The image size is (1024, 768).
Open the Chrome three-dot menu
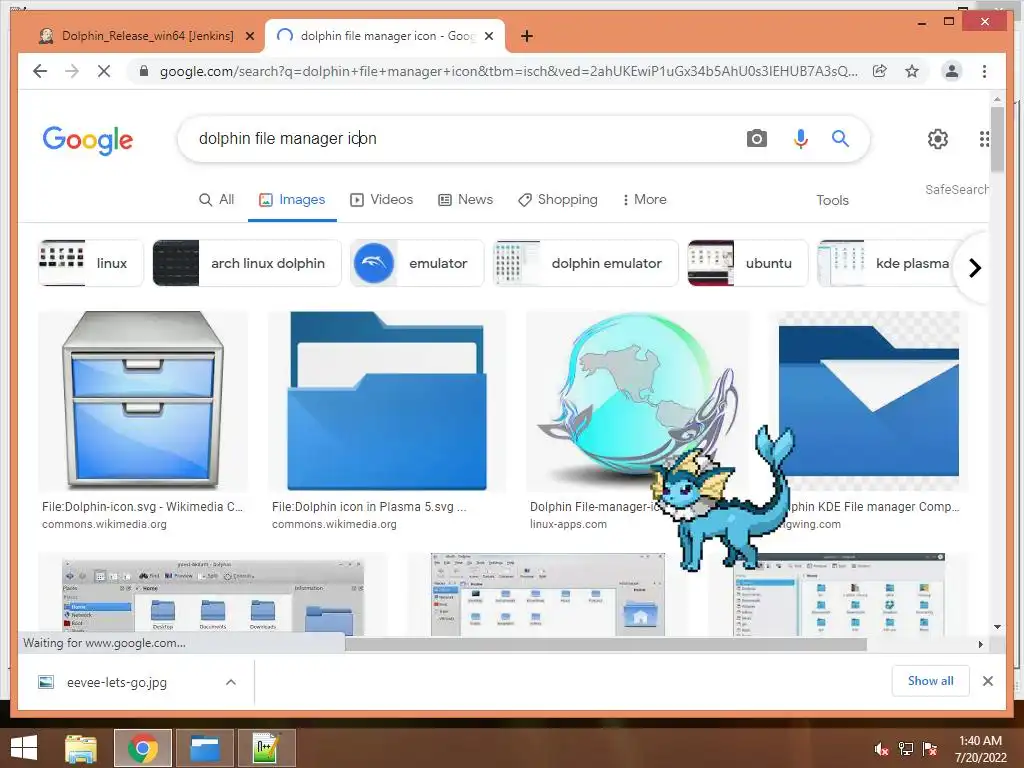[x=984, y=71]
